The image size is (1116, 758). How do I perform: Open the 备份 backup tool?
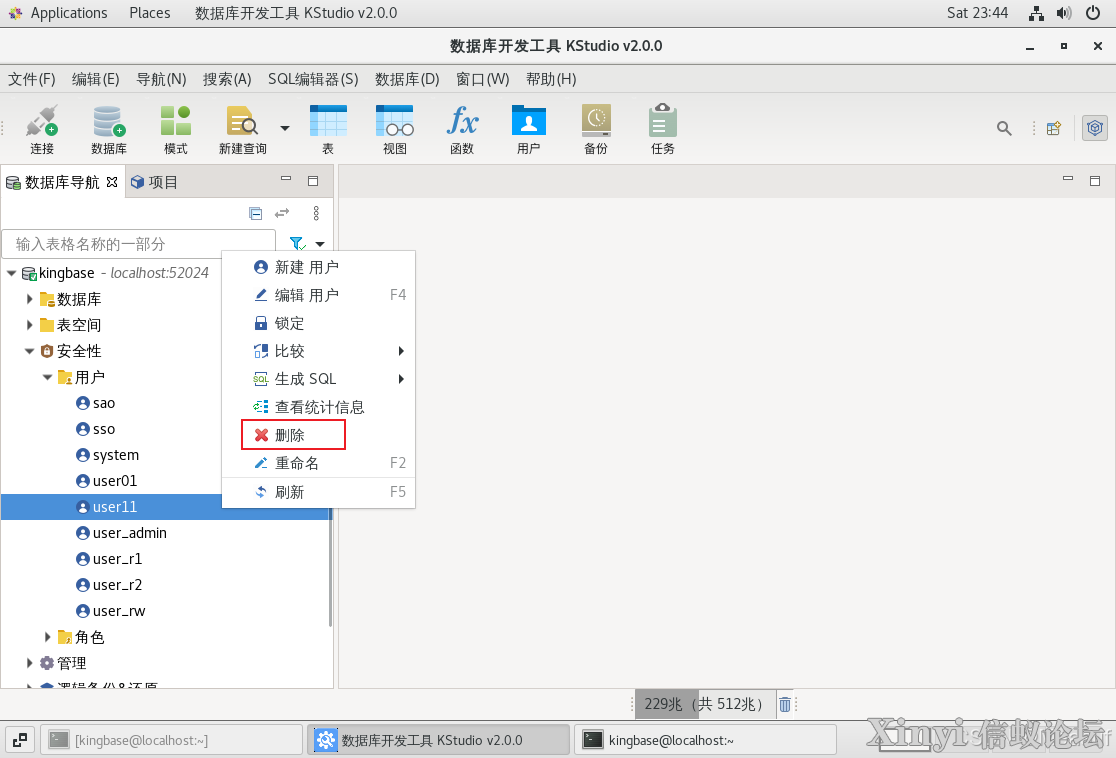click(596, 129)
